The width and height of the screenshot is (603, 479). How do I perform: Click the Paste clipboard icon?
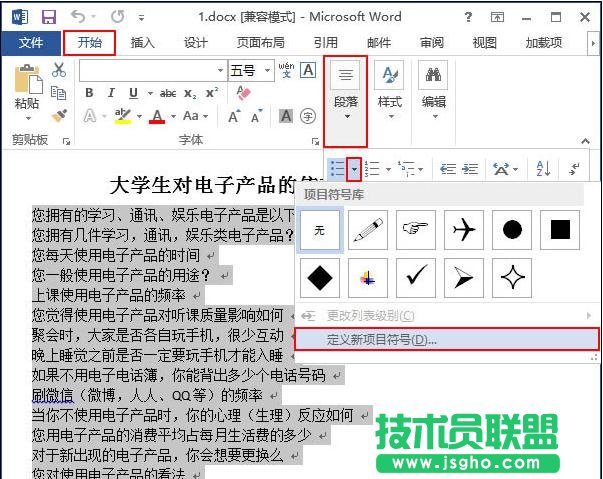click(x=28, y=79)
